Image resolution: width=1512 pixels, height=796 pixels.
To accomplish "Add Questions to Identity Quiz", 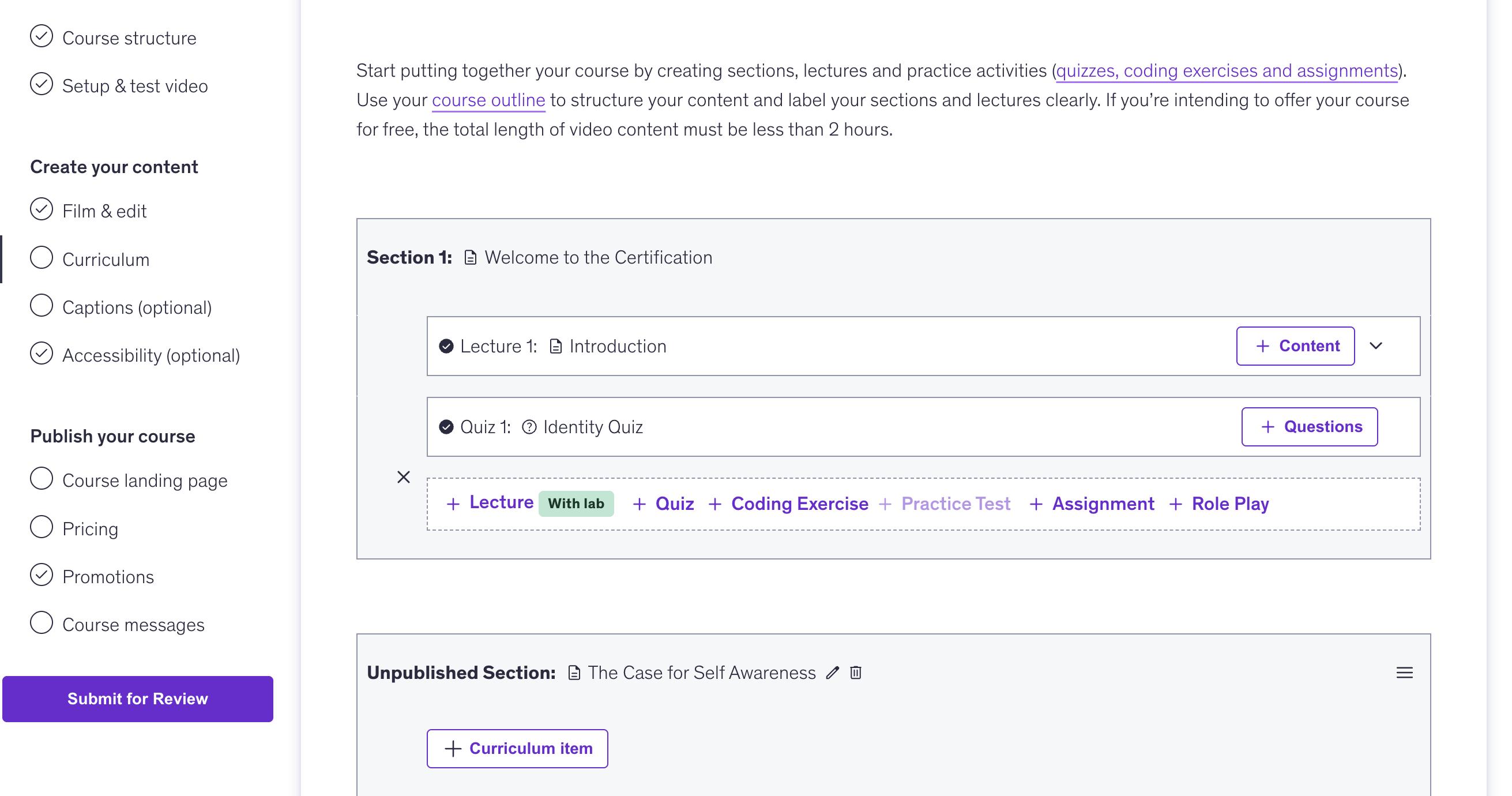I will coord(1309,427).
